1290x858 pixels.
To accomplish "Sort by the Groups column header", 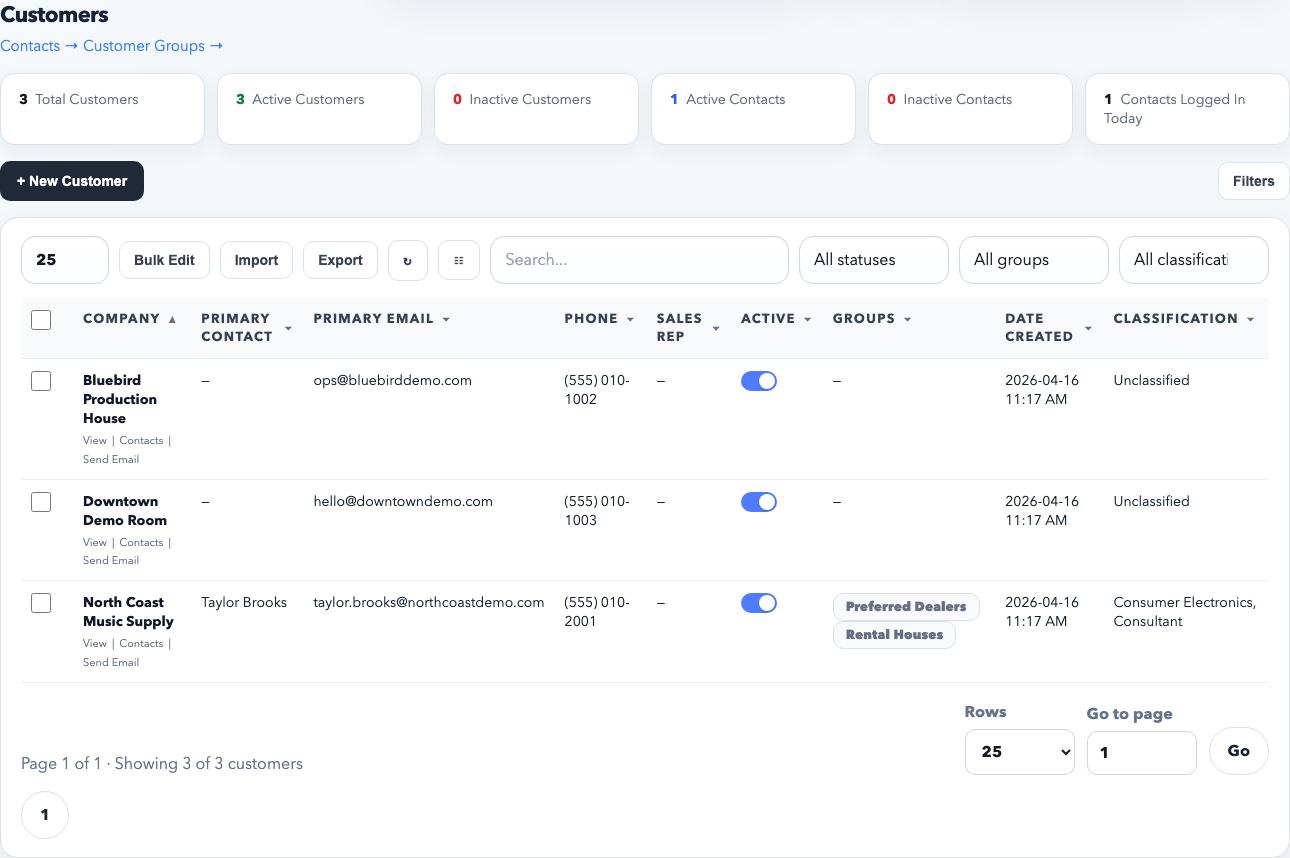I will [872, 319].
